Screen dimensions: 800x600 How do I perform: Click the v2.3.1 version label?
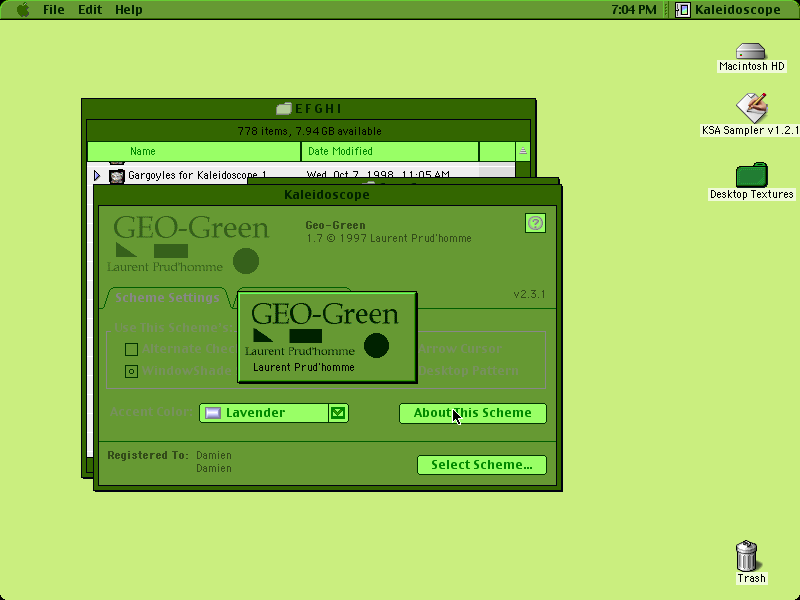pos(529,294)
